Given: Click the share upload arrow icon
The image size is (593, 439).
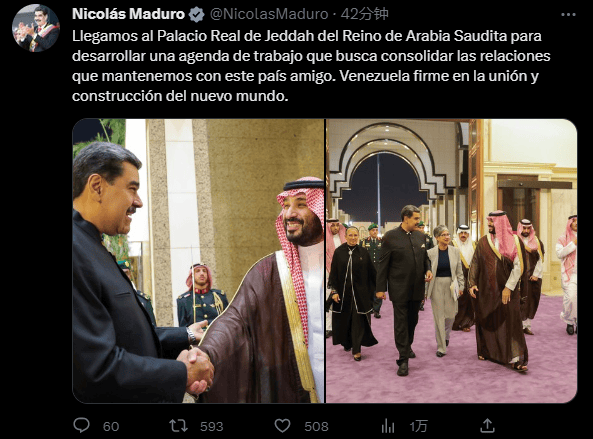Looking at the screenshot, I should click(487, 425).
